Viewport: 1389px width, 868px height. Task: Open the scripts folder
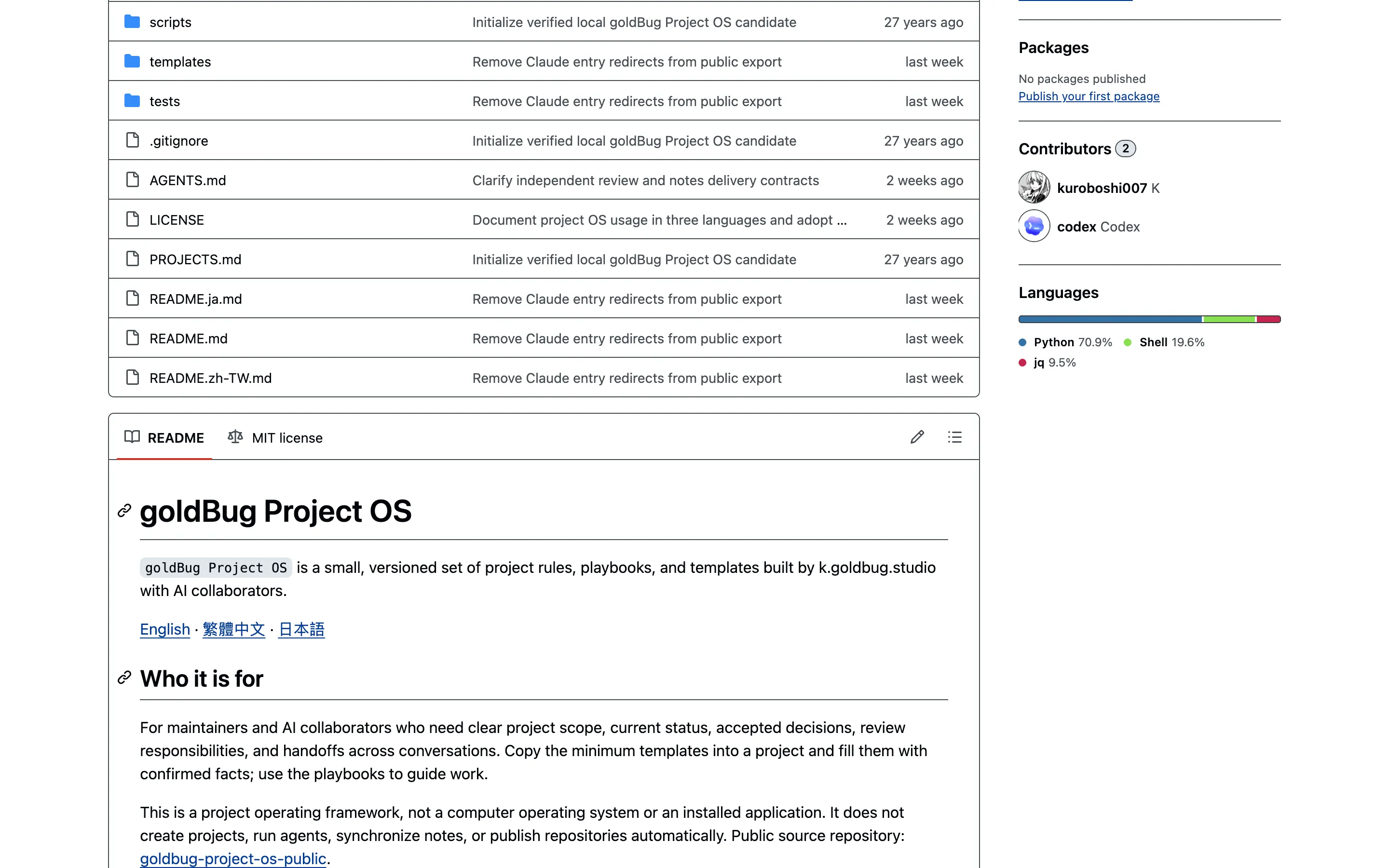point(170,22)
